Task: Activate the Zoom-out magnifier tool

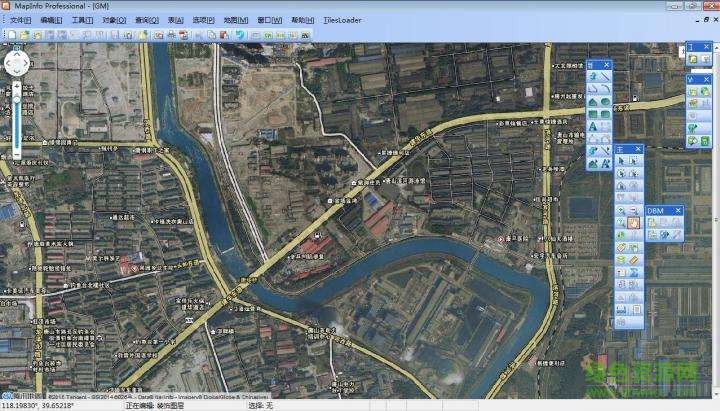Action: coord(633,210)
